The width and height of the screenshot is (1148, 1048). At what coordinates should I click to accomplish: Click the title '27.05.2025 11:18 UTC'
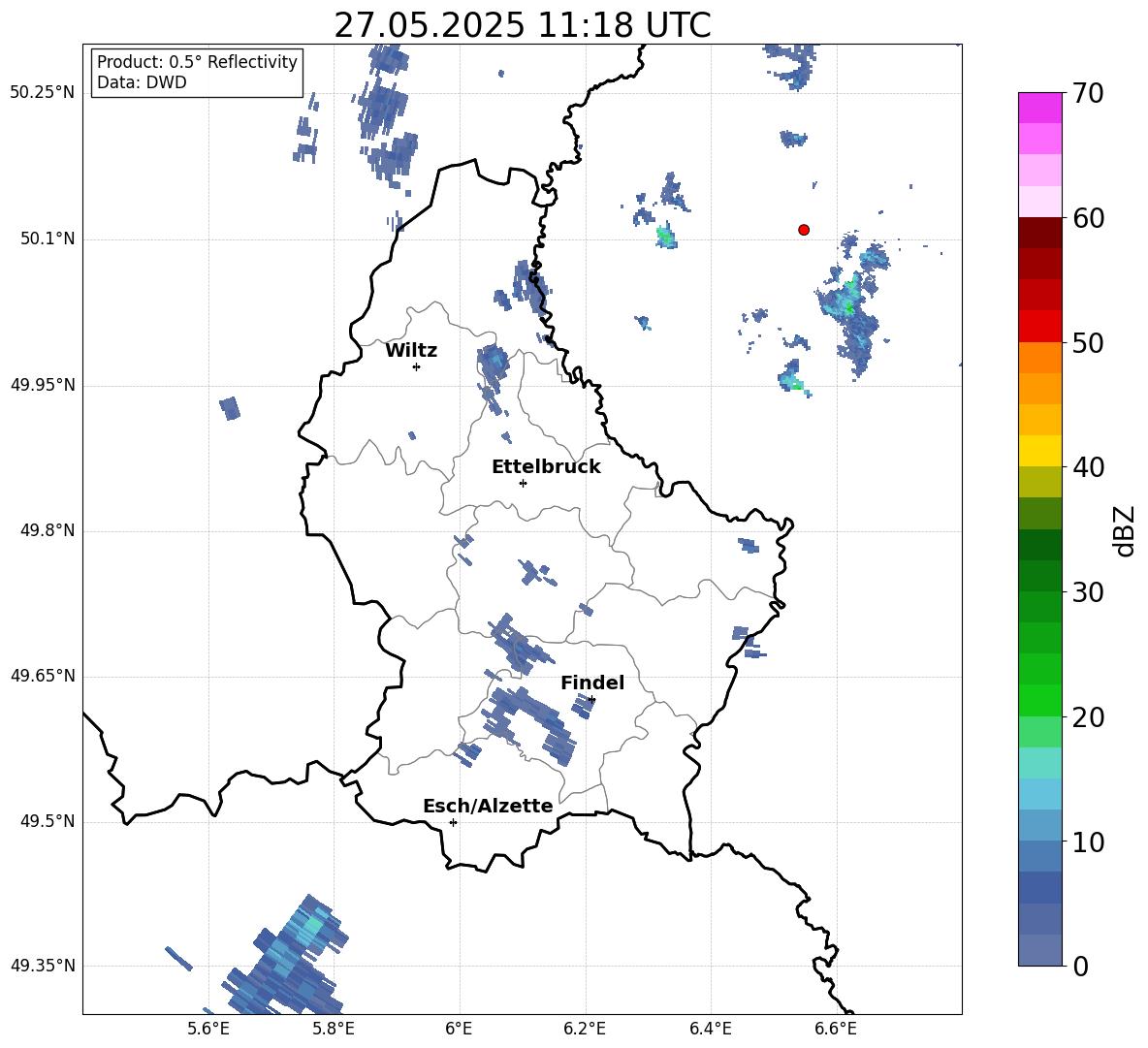click(x=522, y=25)
